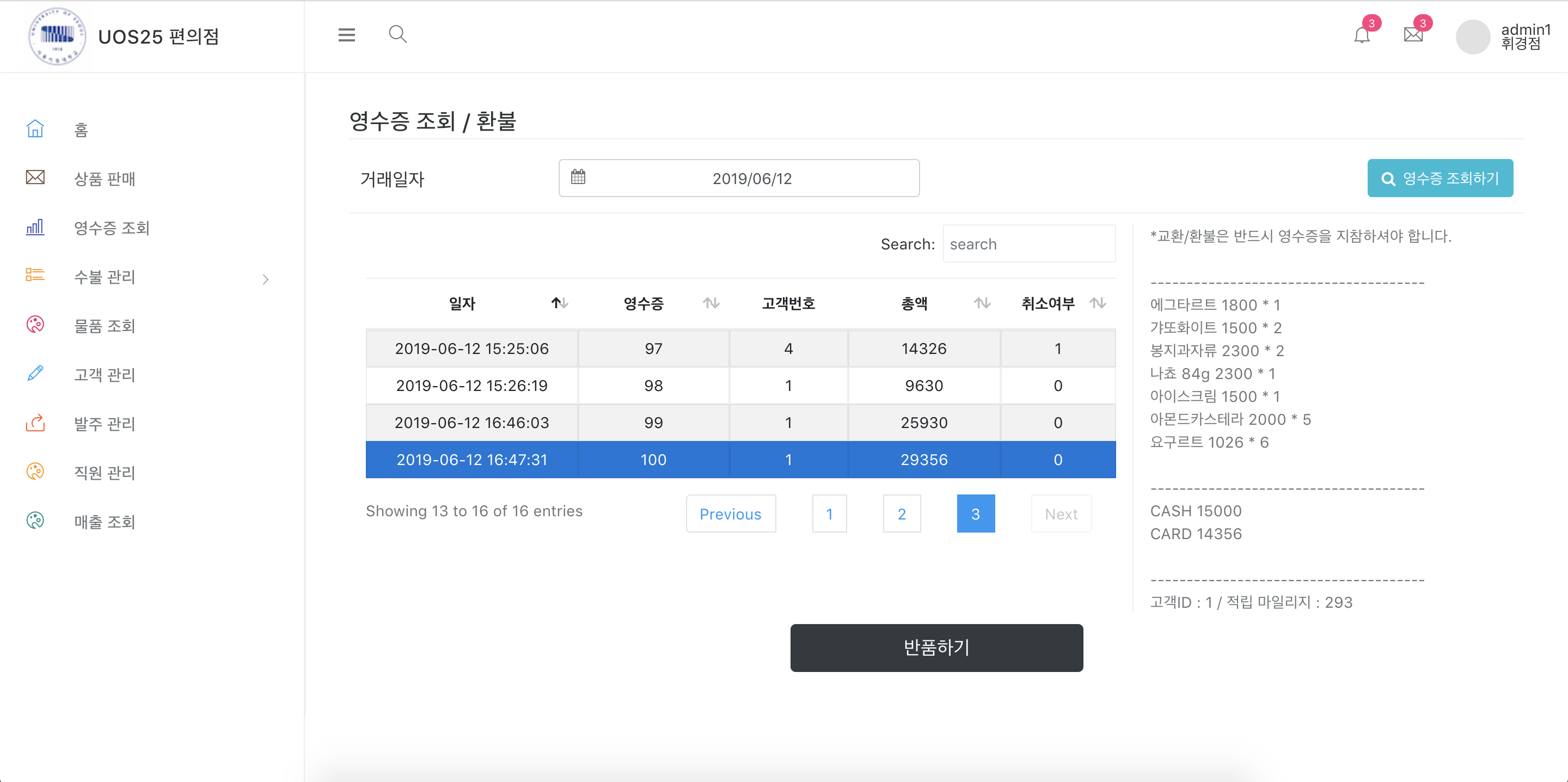The height and width of the screenshot is (782, 1568).
Task: Expand the 수불 관리 submenu chevron
Action: 265,279
